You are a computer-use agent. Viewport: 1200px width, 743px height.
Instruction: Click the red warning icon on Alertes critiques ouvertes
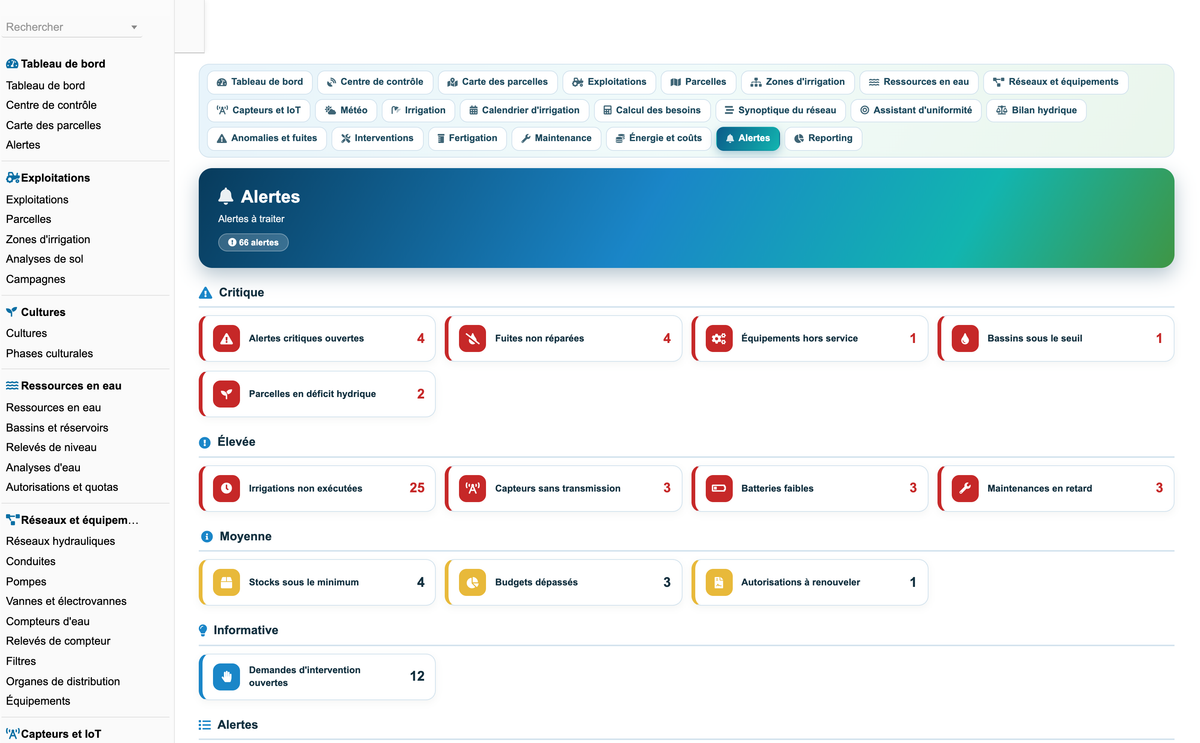[x=227, y=339]
